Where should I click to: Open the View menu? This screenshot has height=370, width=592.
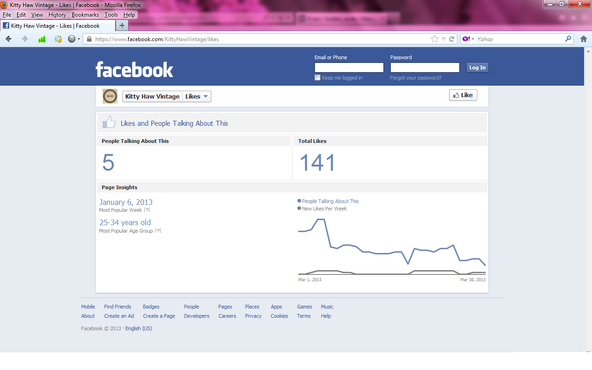(x=37, y=15)
